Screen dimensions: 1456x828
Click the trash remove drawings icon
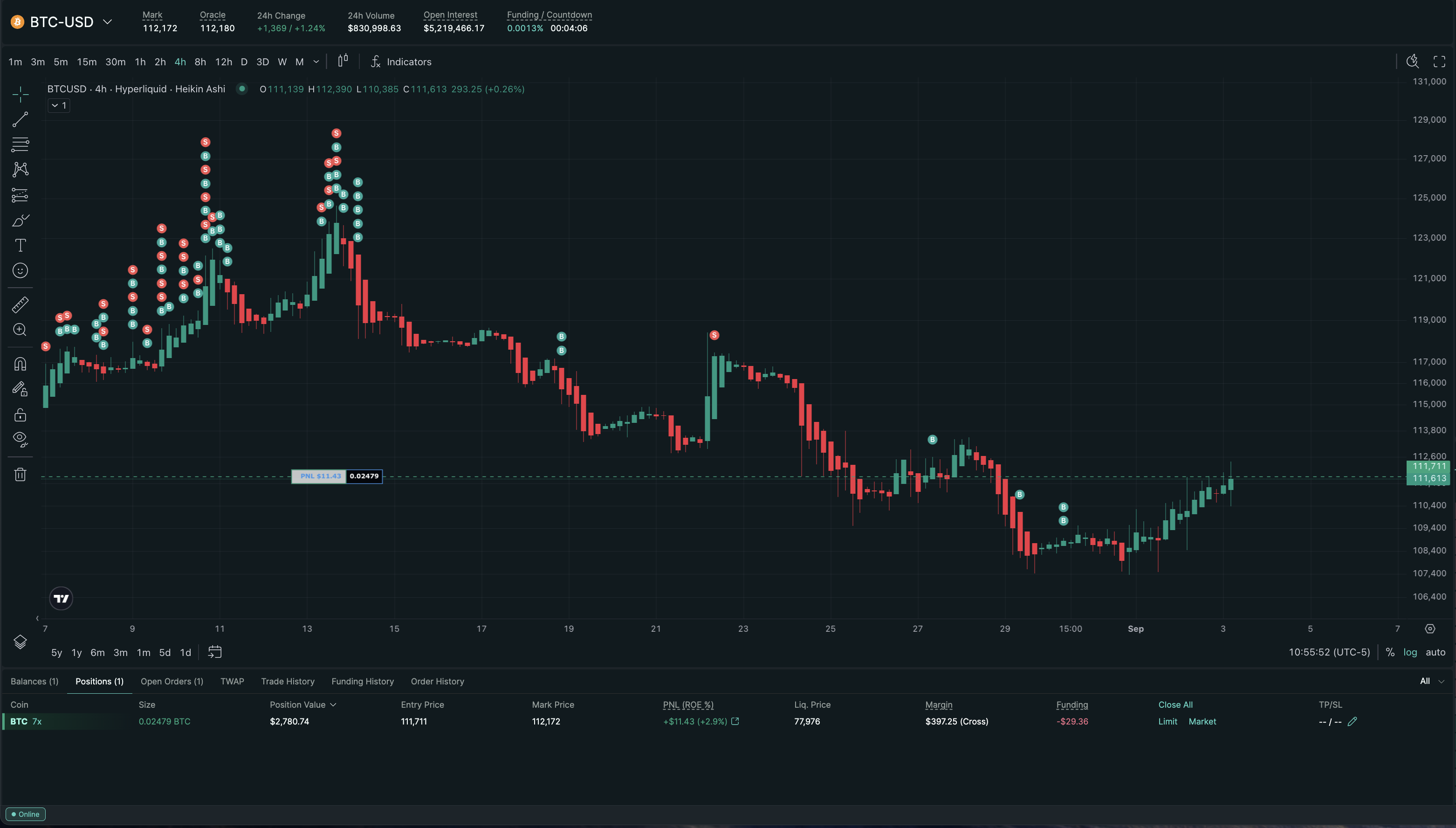pyautogui.click(x=21, y=474)
